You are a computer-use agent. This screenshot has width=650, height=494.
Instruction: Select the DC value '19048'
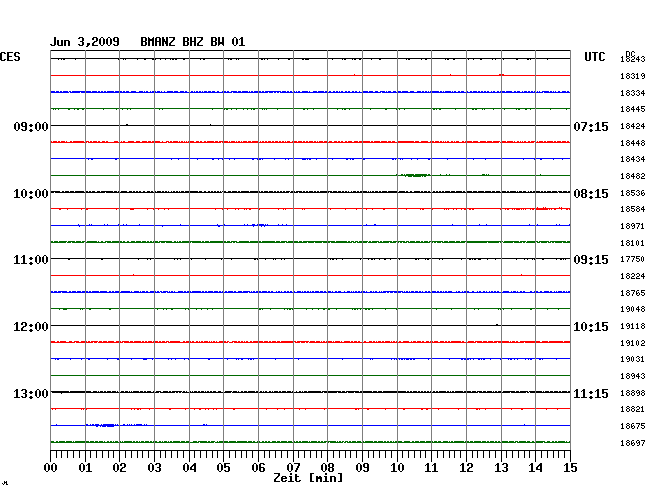(x=633, y=309)
